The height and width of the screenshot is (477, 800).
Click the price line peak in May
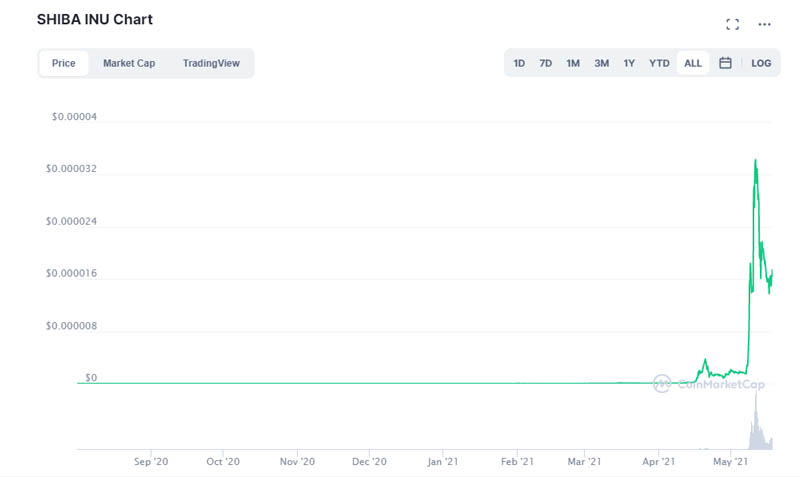pos(756,161)
